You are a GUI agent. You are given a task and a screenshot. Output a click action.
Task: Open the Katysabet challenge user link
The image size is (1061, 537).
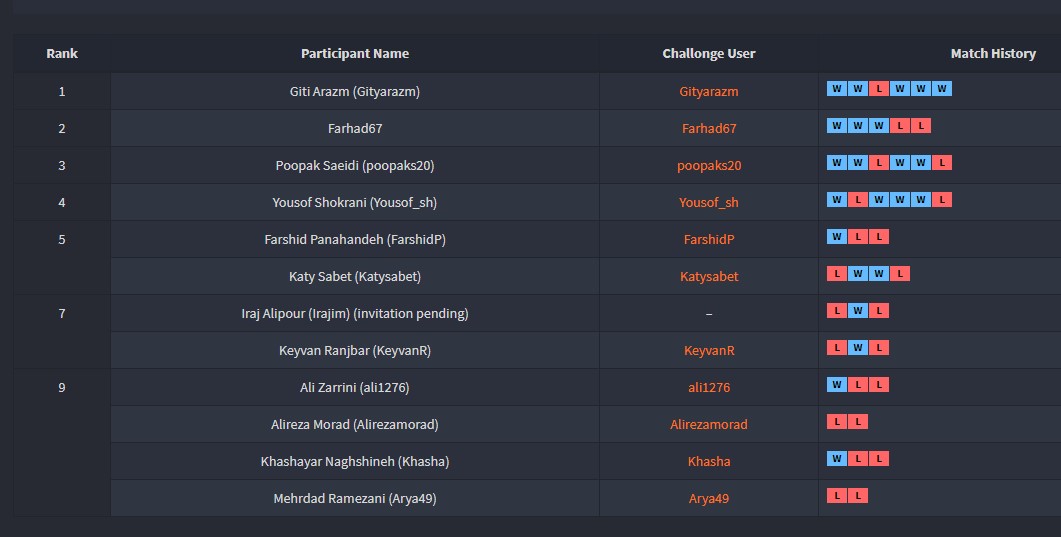tap(709, 277)
